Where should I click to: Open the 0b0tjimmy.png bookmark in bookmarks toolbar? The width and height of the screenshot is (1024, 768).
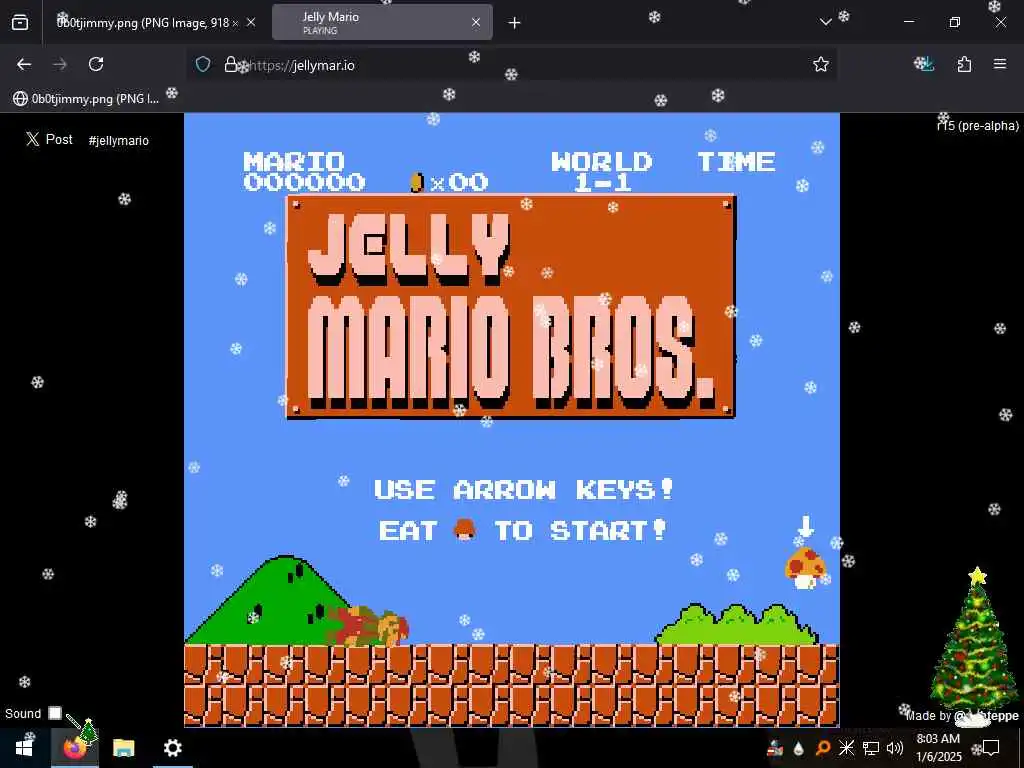pyautogui.click(x=86, y=99)
